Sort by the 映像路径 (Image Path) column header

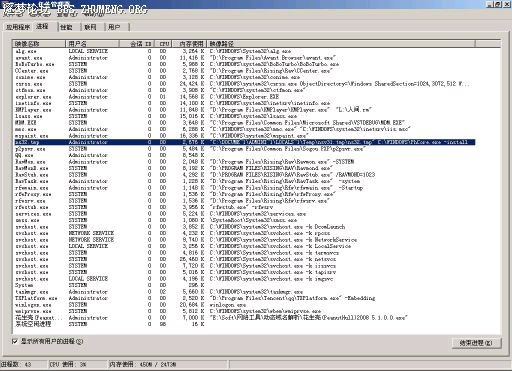(341, 44)
